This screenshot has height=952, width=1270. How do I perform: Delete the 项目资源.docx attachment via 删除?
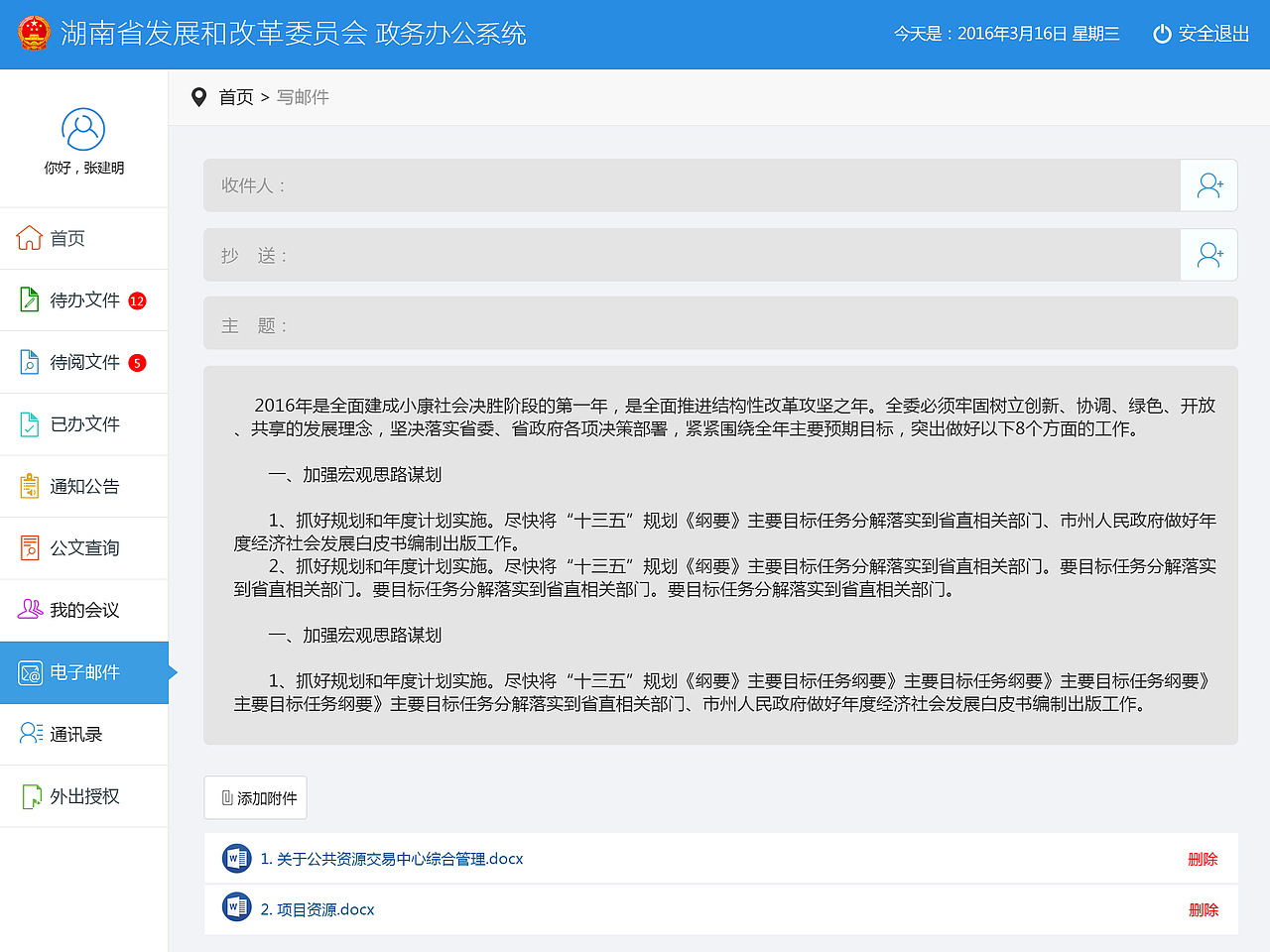tap(1203, 908)
